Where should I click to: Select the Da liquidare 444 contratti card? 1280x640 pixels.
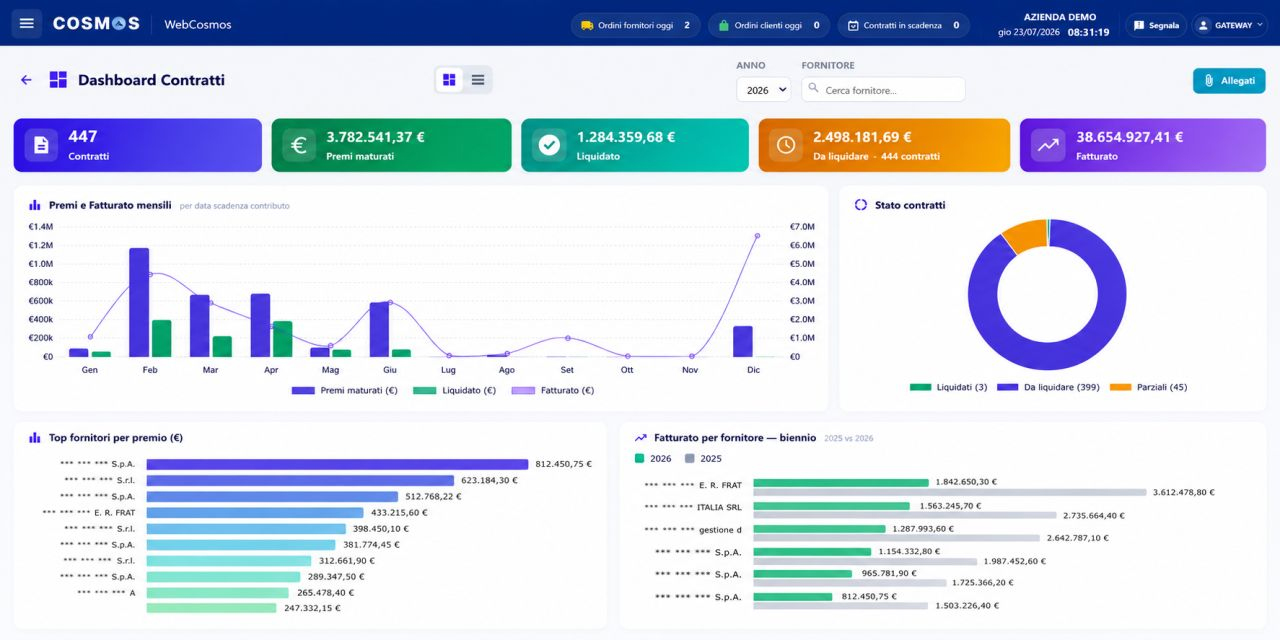(884, 145)
